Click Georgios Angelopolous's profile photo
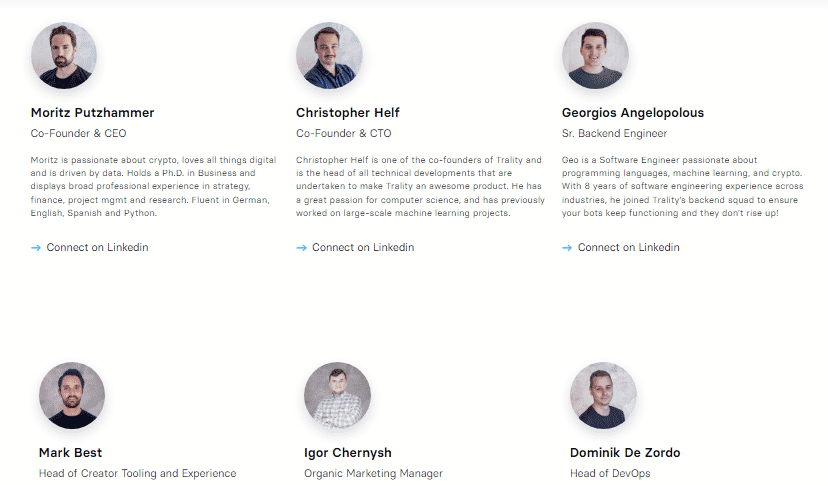Image resolution: width=828 pixels, height=485 pixels. [x=595, y=55]
